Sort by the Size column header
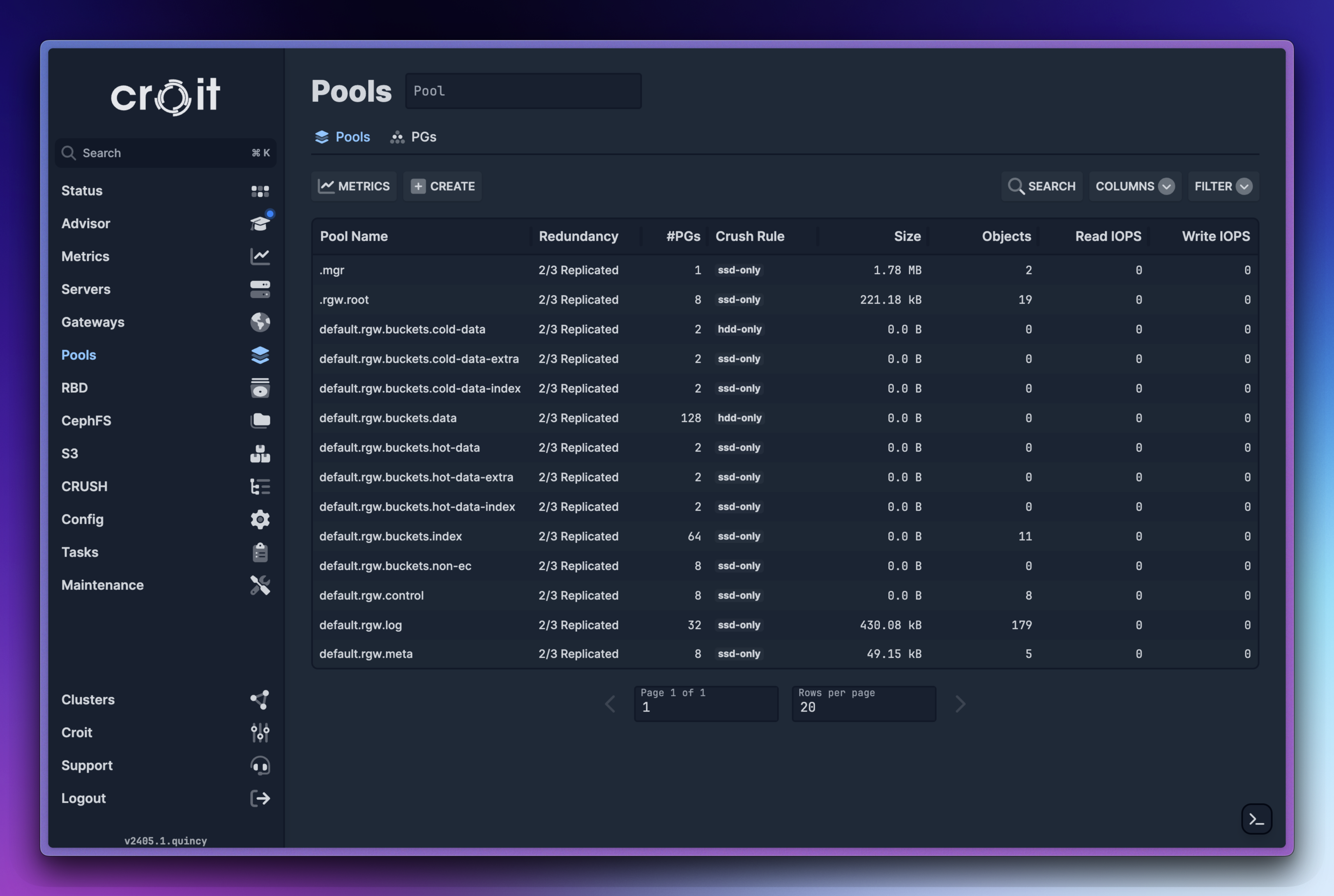Screen dimensions: 1334x896 pyautogui.click(x=907, y=237)
